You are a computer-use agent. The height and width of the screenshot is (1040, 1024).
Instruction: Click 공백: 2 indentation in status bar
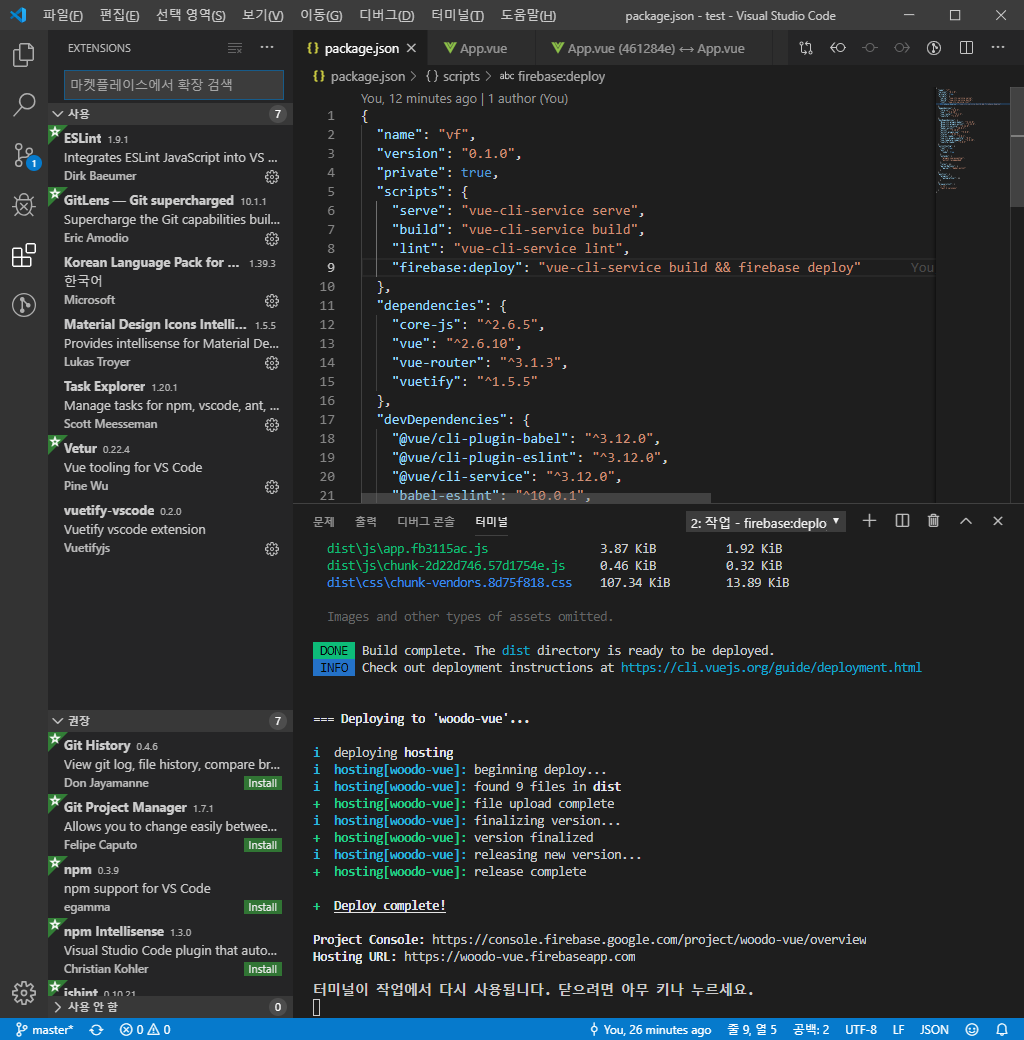pos(810,1030)
